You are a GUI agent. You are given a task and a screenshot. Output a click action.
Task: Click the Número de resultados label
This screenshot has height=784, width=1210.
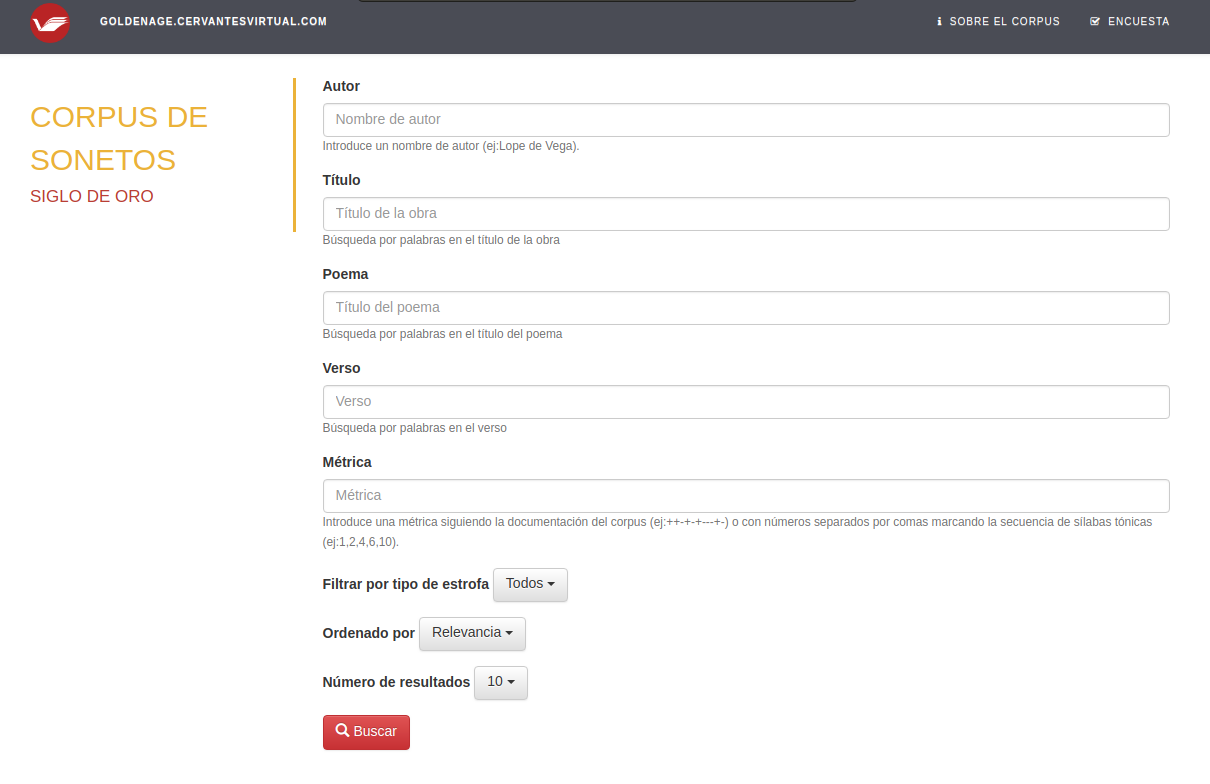tap(396, 682)
